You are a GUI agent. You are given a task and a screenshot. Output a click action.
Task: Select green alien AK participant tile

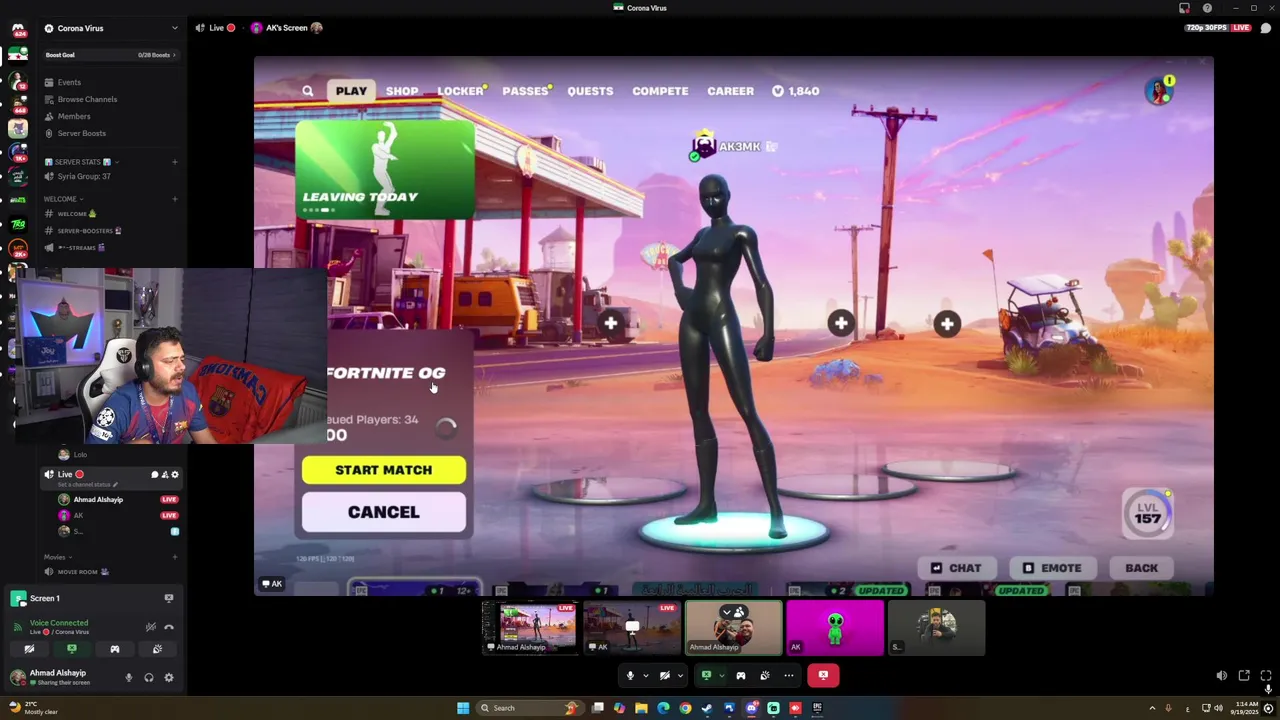[835, 628]
